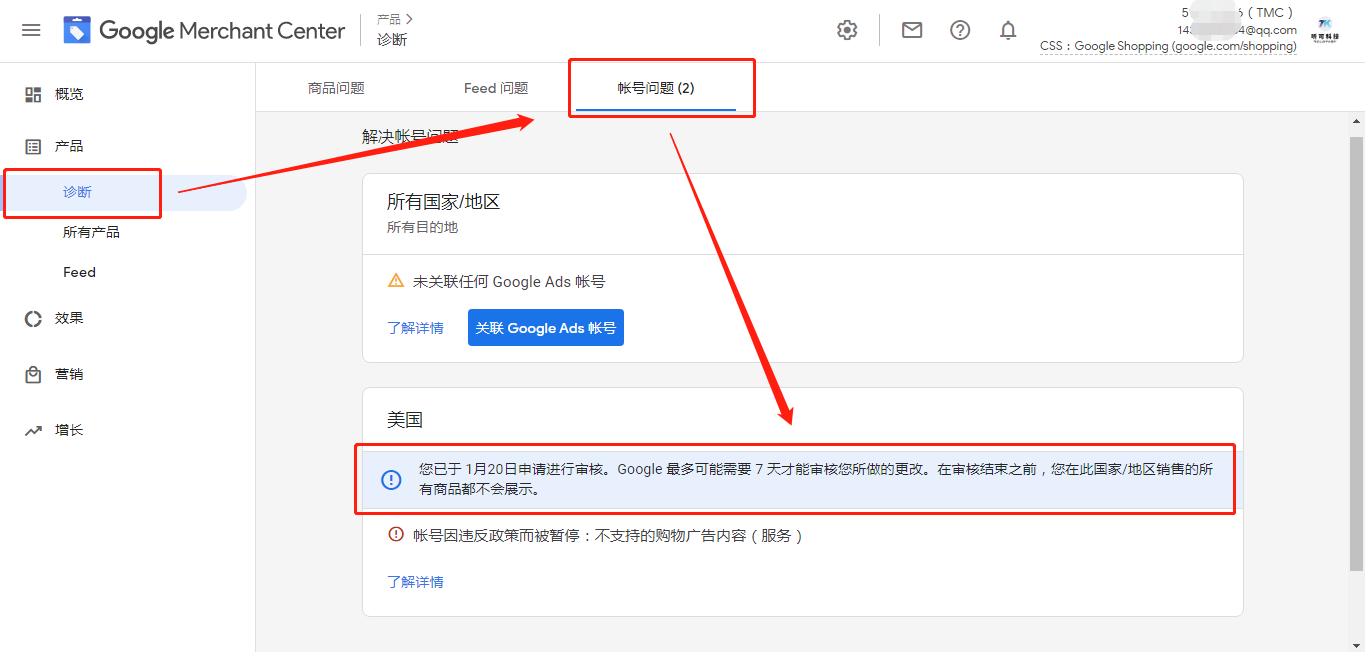
Task: Switch to the Feed 问题 tab
Action: click(x=496, y=88)
